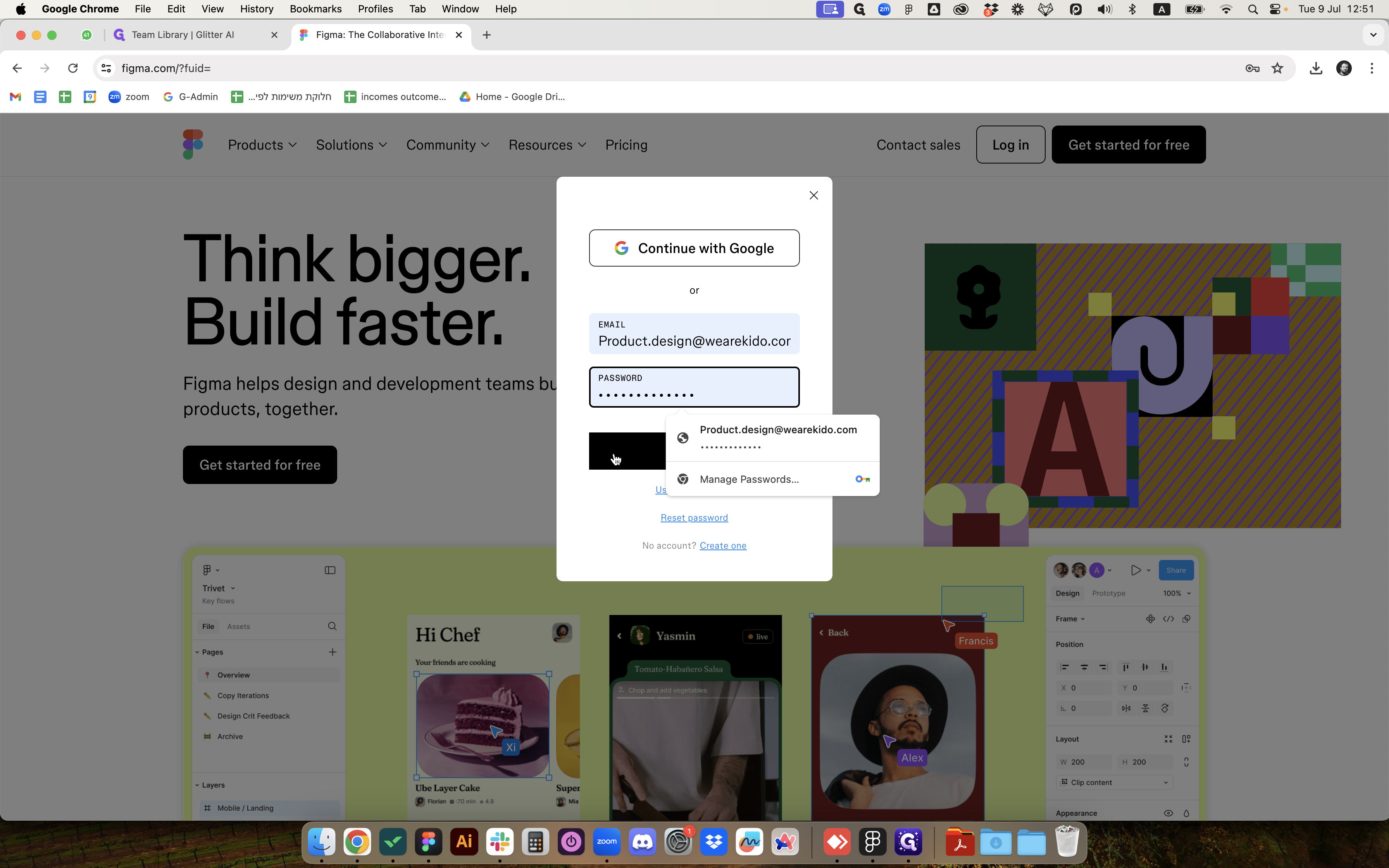Open the Chrome tab search dropdown arrow
This screenshot has height=868, width=1389.
pyautogui.click(x=1373, y=35)
